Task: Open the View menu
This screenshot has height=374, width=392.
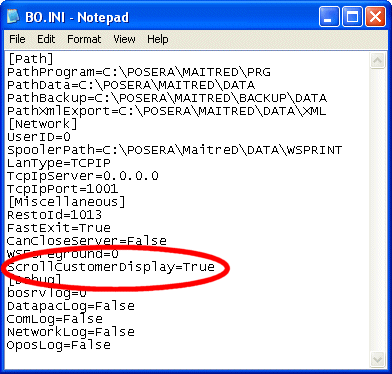Action: tap(124, 39)
